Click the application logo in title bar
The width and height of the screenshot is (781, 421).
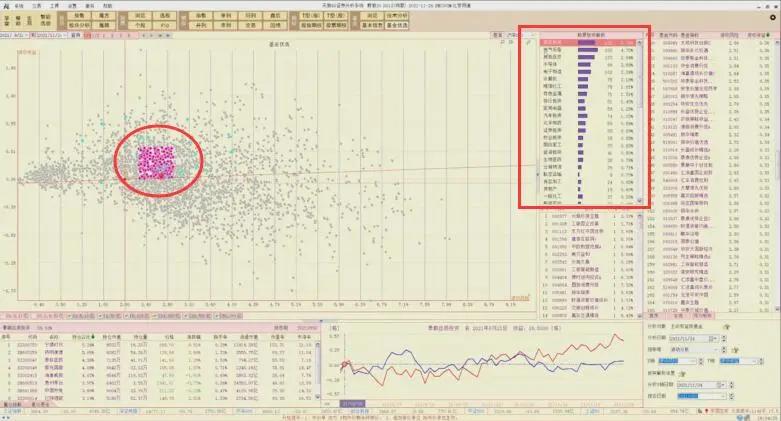click(x=4, y=5)
